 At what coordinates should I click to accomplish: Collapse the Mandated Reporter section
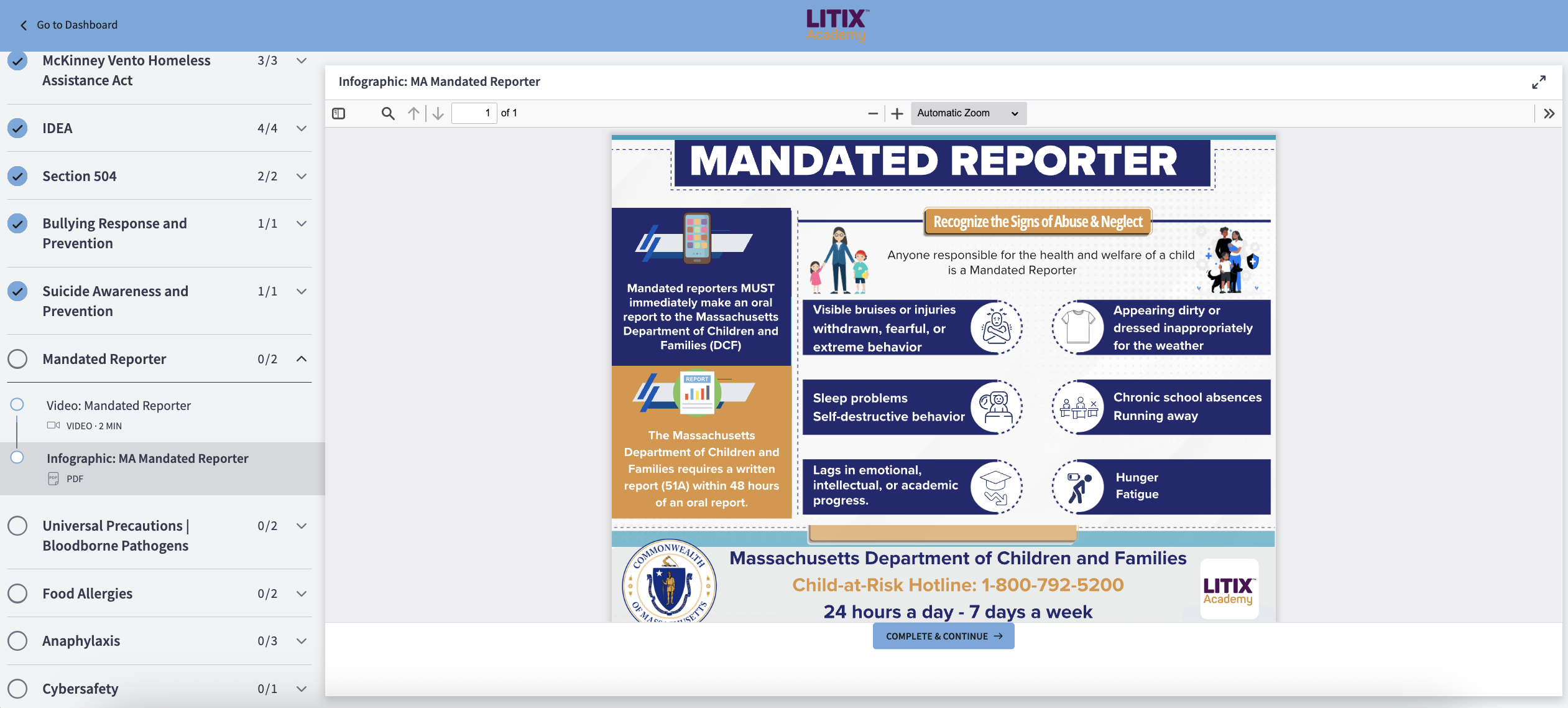tap(302, 359)
